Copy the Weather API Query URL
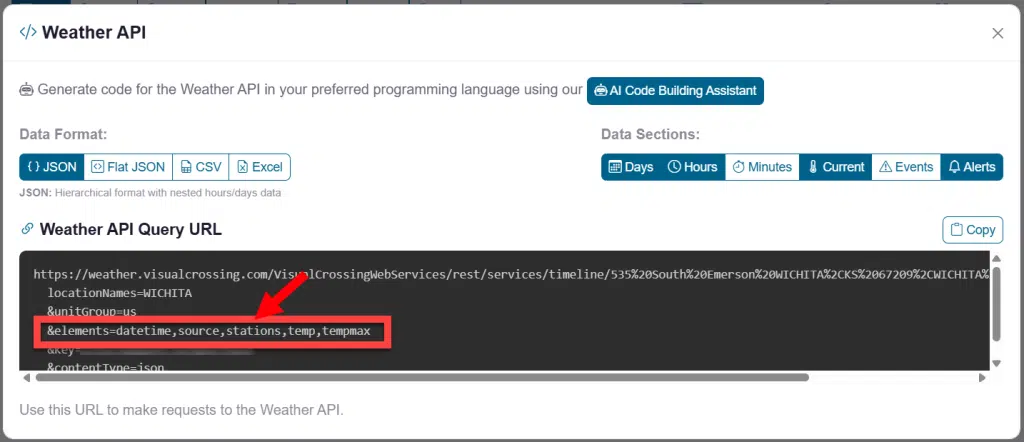Screen dimensions: 1024x442 972,230
